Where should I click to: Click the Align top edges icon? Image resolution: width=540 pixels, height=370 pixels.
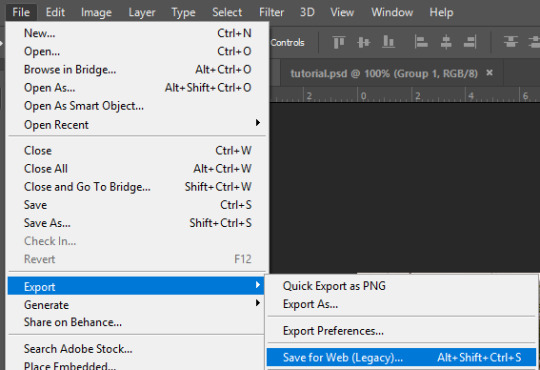(x=339, y=42)
